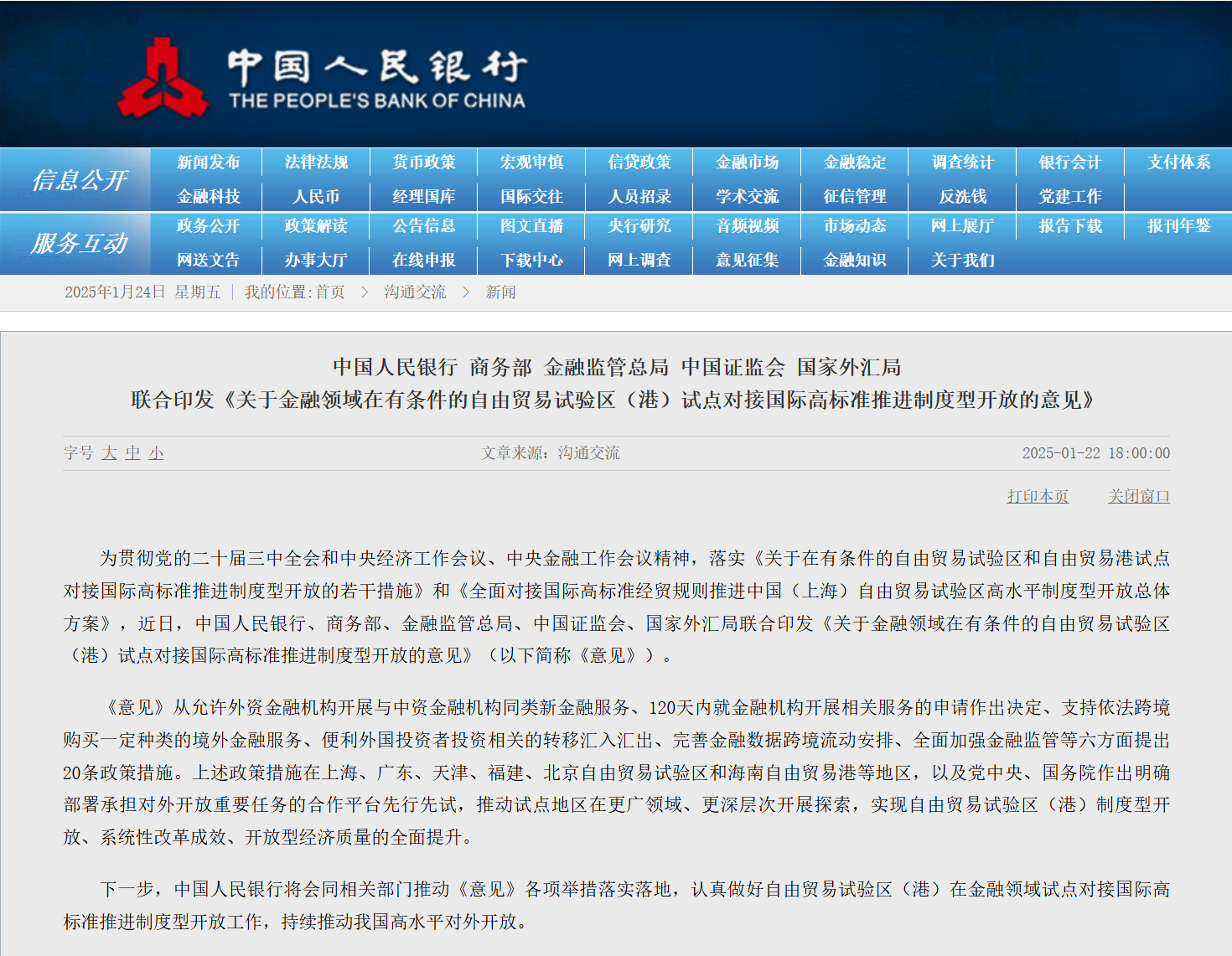Image resolution: width=1232 pixels, height=956 pixels.
Task: Click the 打印本页 link
Action: click(x=1038, y=495)
